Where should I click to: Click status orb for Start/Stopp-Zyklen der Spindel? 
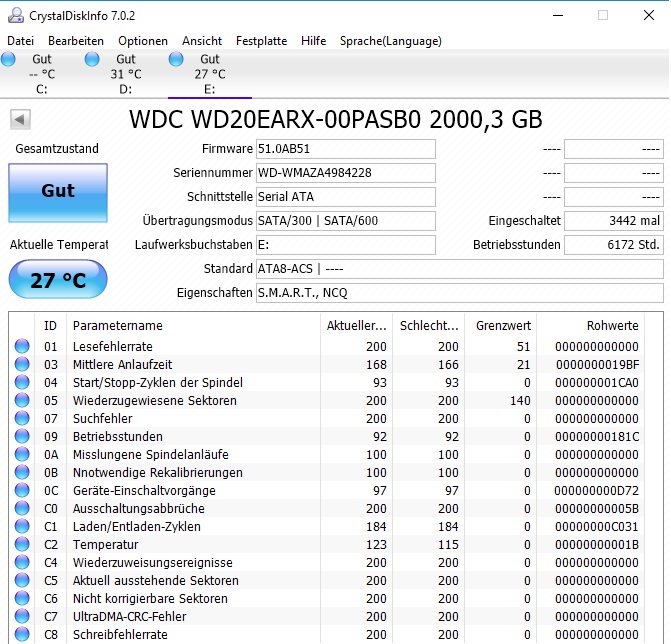pyautogui.click(x=22, y=382)
